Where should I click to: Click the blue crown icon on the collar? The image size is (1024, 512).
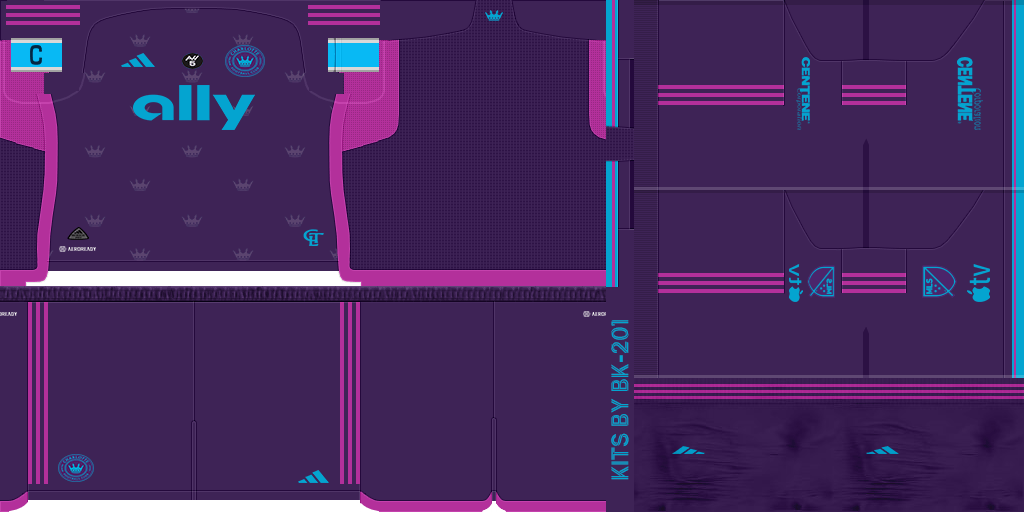(x=493, y=15)
